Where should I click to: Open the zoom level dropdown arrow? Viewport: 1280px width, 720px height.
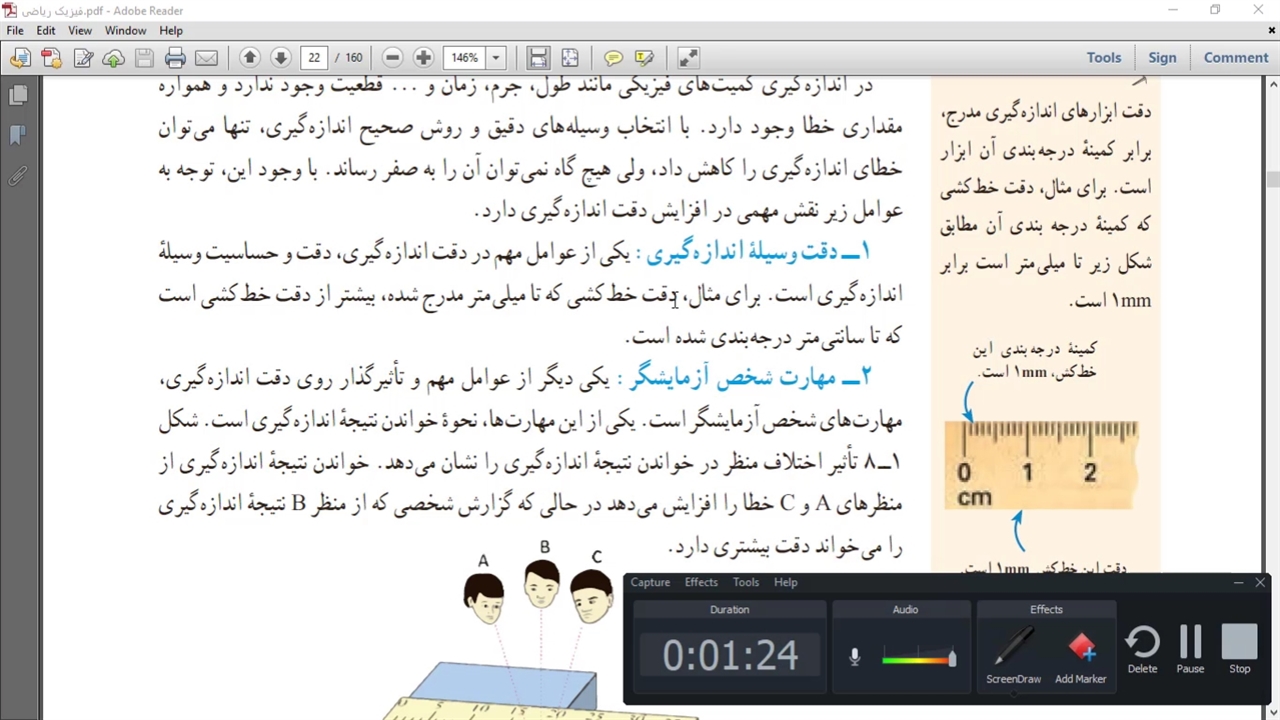pos(495,58)
